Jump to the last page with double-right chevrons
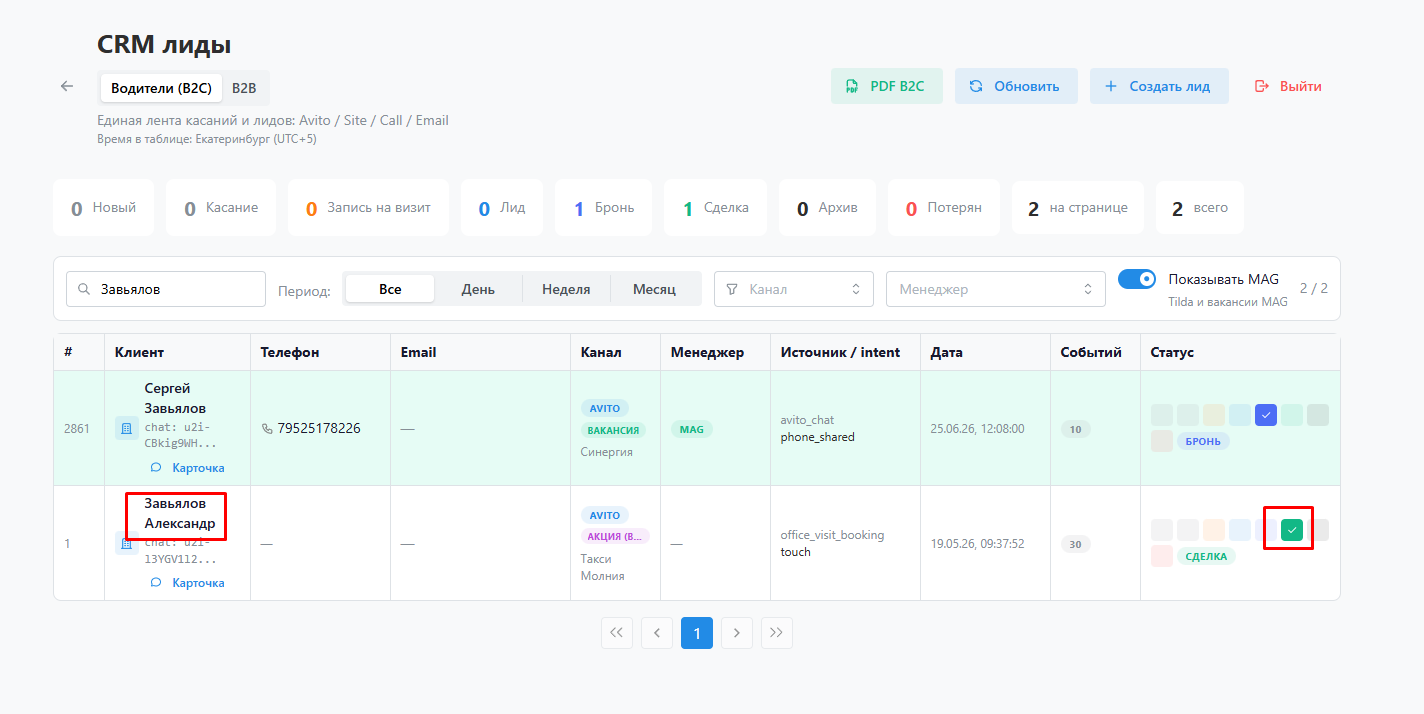This screenshot has width=1424, height=714. 777,633
